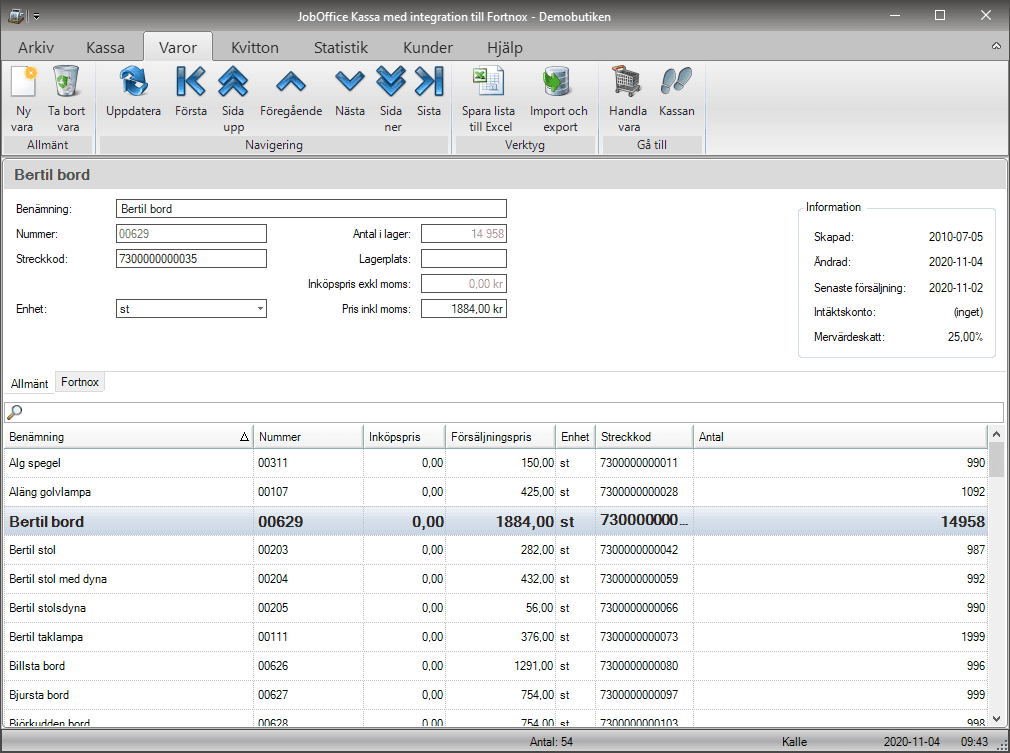Collapse the ribbon with the chevron button
The width and height of the screenshot is (1010, 753).
[x=996, y=46]
